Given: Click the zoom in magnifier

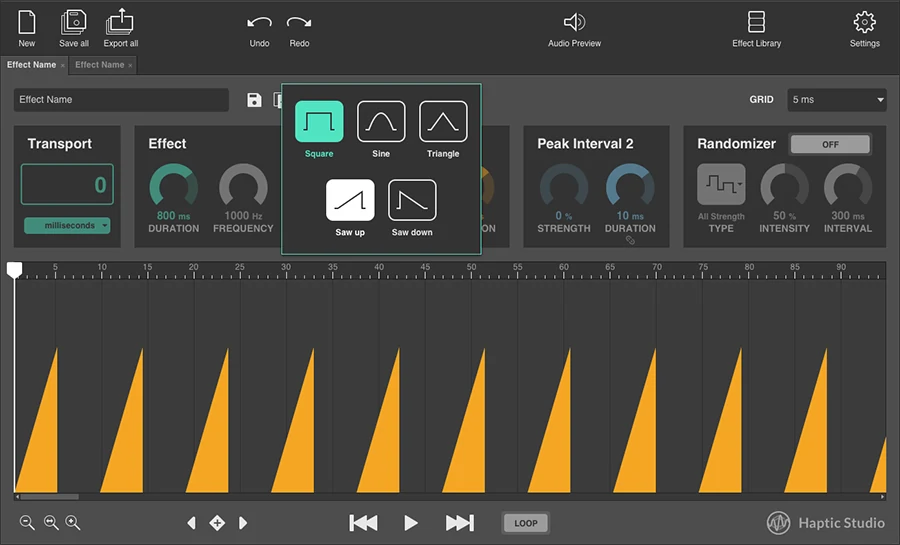Looking at the screenshot, I should (x=73, y=522).
